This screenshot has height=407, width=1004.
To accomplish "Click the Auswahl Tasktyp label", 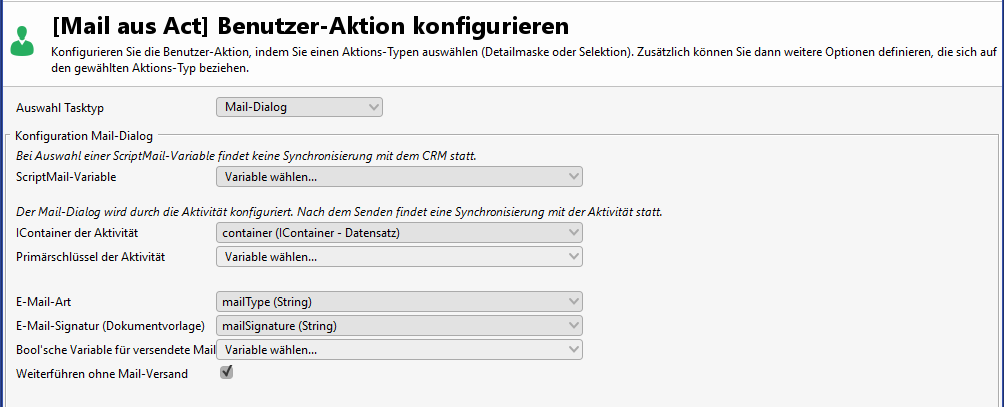I will point(59,107).
